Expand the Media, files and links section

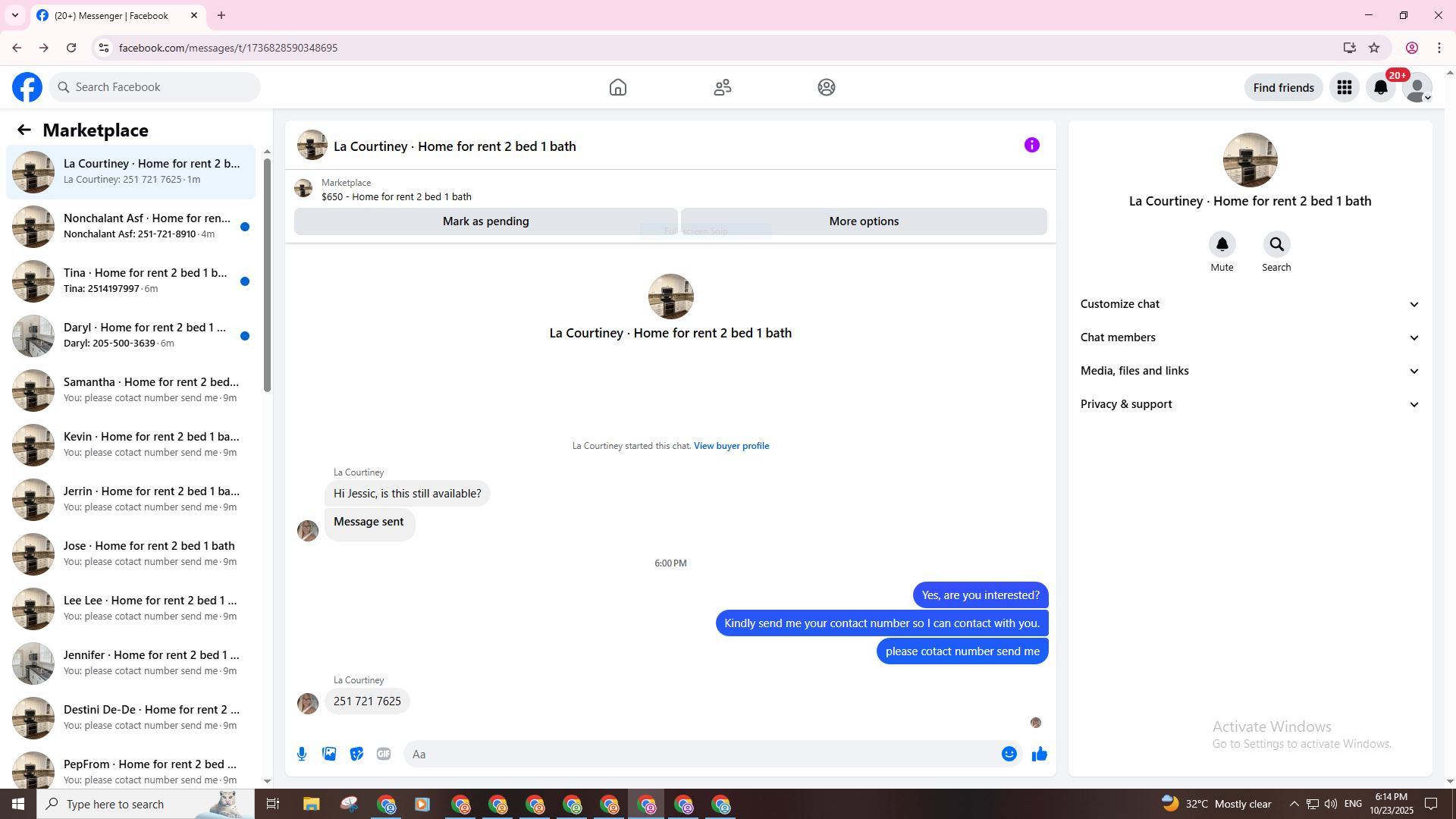click(1249, 371)
